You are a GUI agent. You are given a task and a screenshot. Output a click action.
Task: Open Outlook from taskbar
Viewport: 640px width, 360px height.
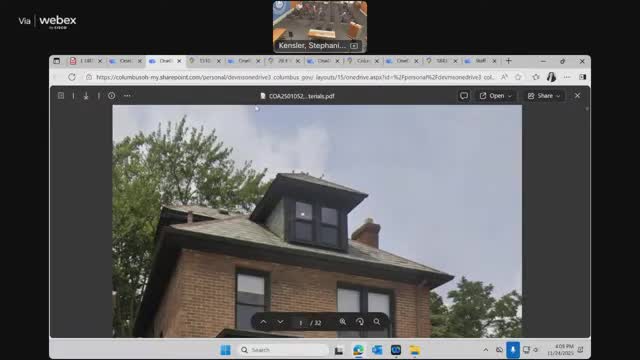tap(377, 350)
